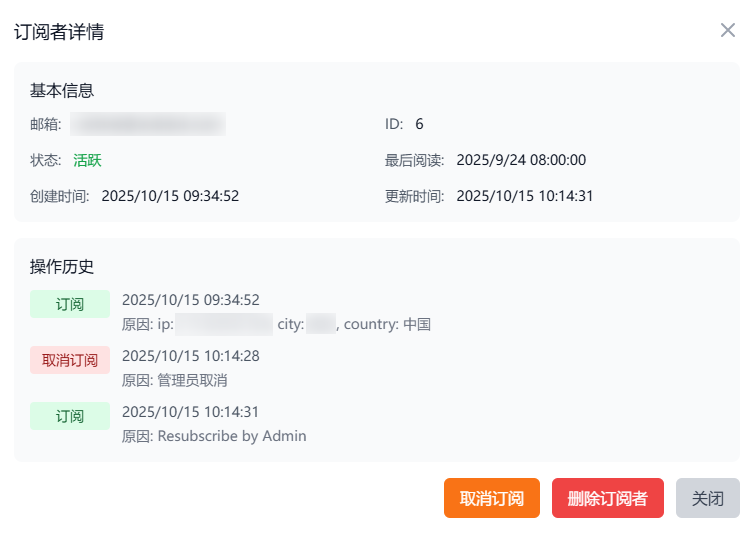Screen dimensions: 756x534
Task: Click the 操作历史 section heading
Action: pyautogui.click(x=62, y=266)
